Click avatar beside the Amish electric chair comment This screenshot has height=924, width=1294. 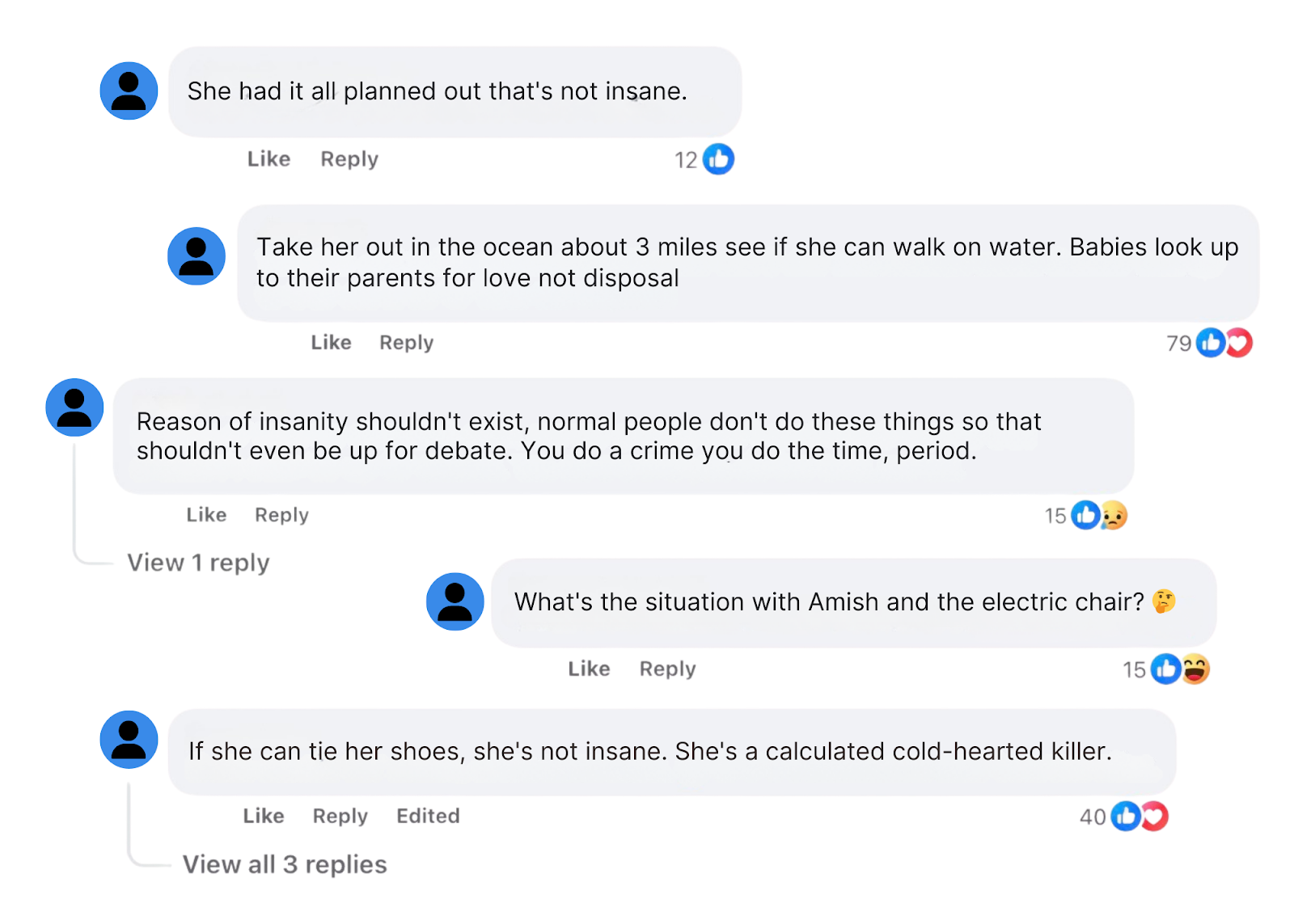click(455, 601)
